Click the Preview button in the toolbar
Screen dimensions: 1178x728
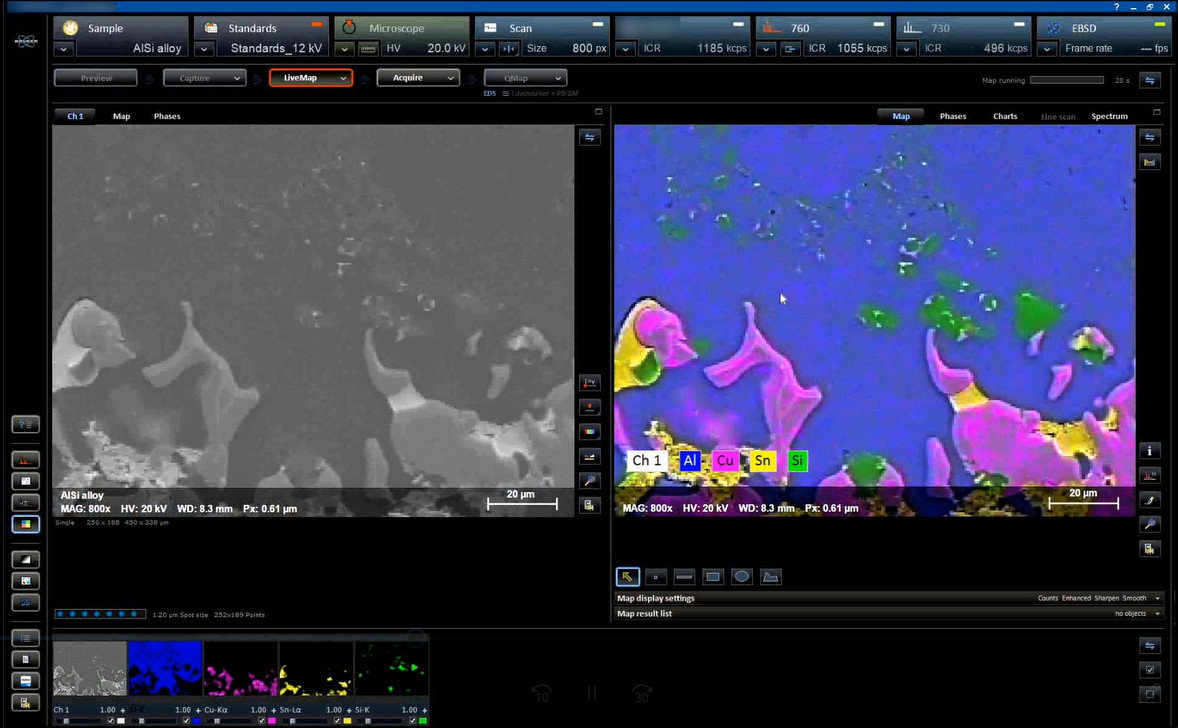pyautogui.click(x=95, y=77)
